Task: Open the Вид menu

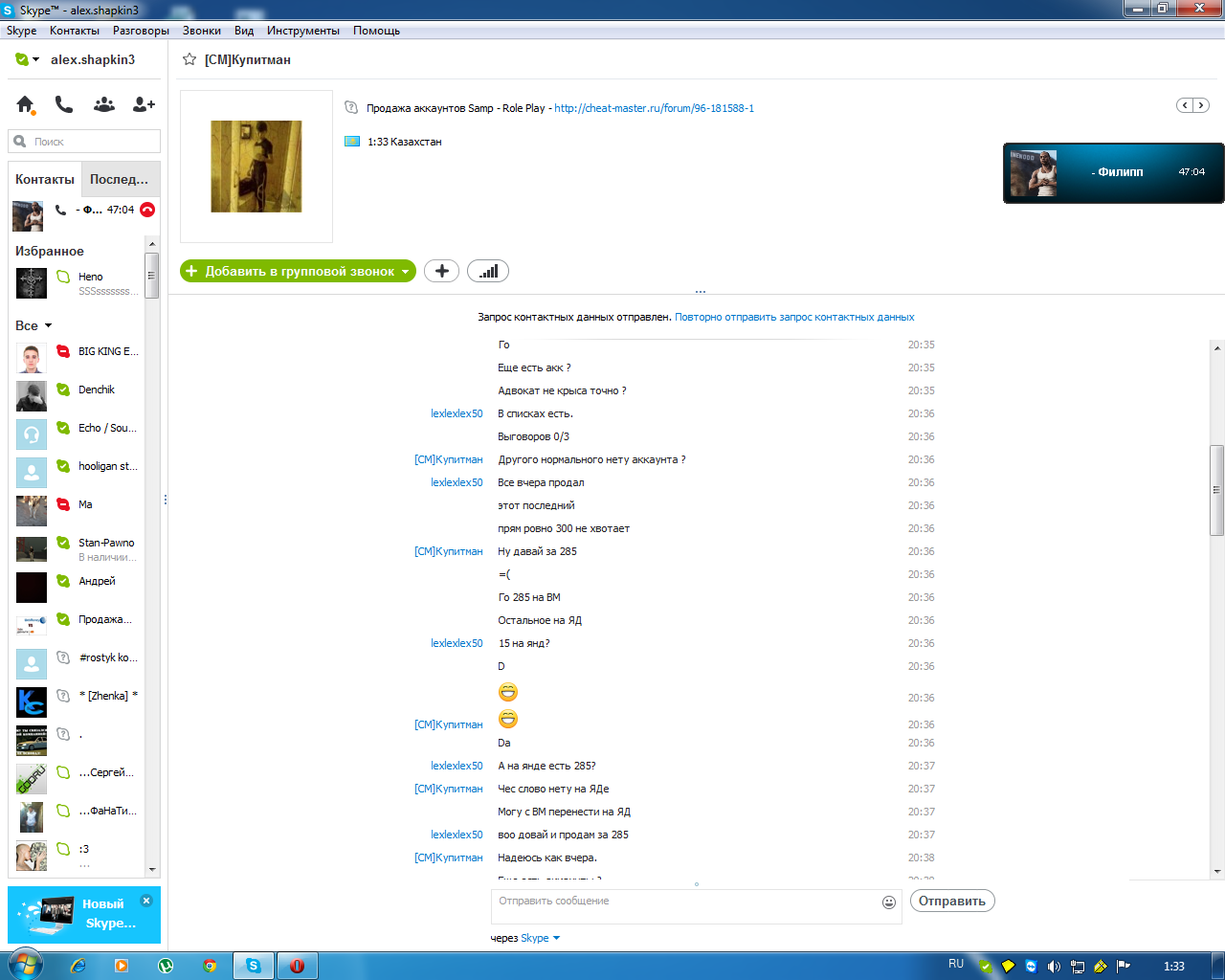Action: [x=244, y=31]
